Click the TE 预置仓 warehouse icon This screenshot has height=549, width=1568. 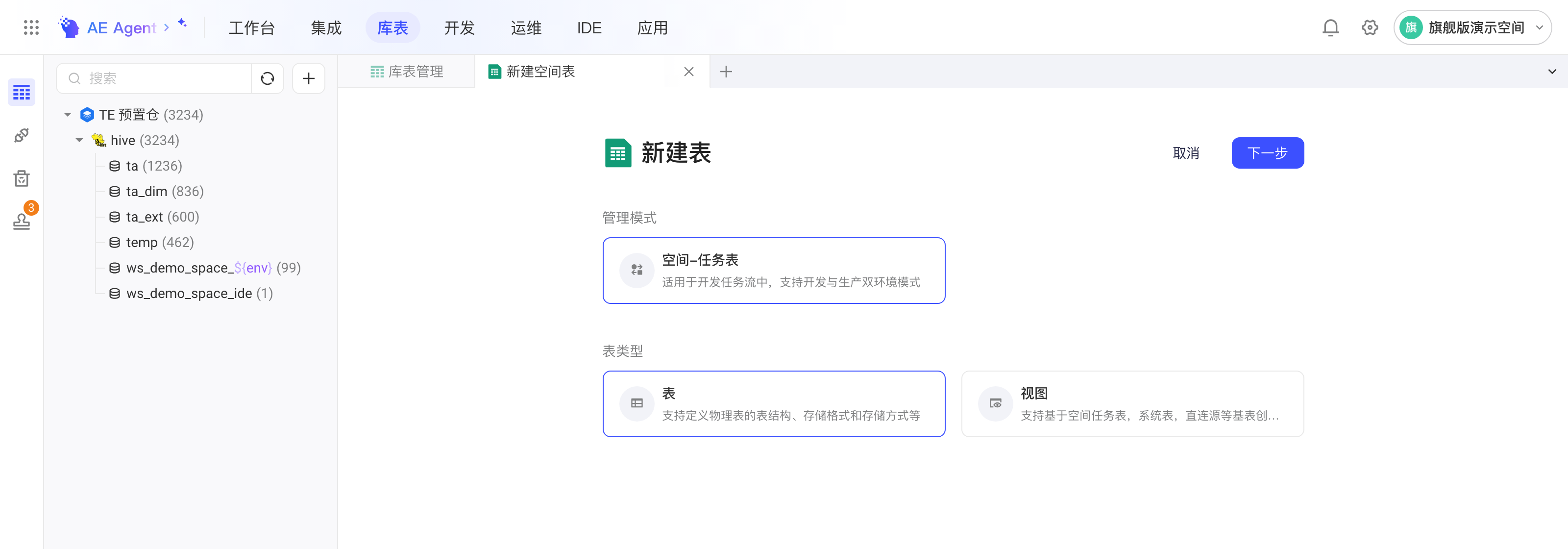(87, 114)
